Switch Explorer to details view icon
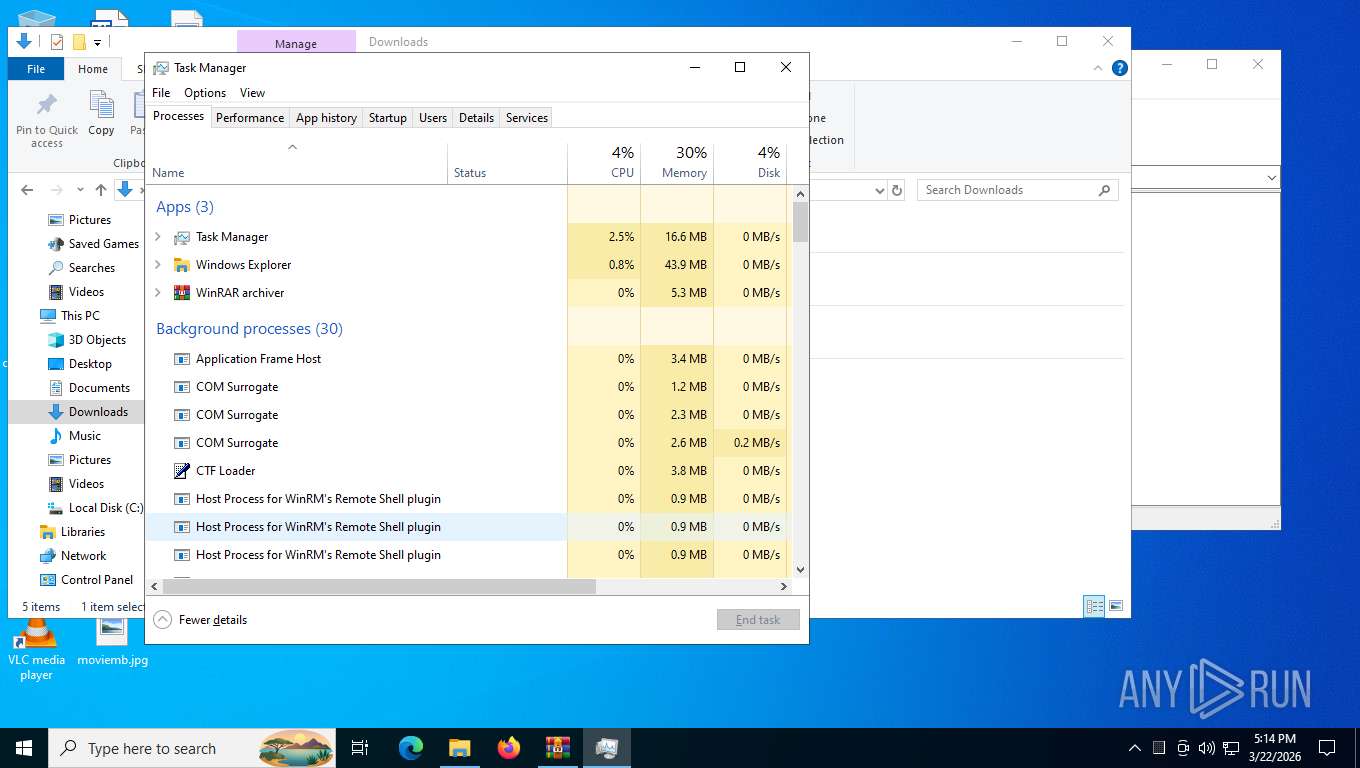Viewport: 1360px width, 768px height. coord(1095,606)
